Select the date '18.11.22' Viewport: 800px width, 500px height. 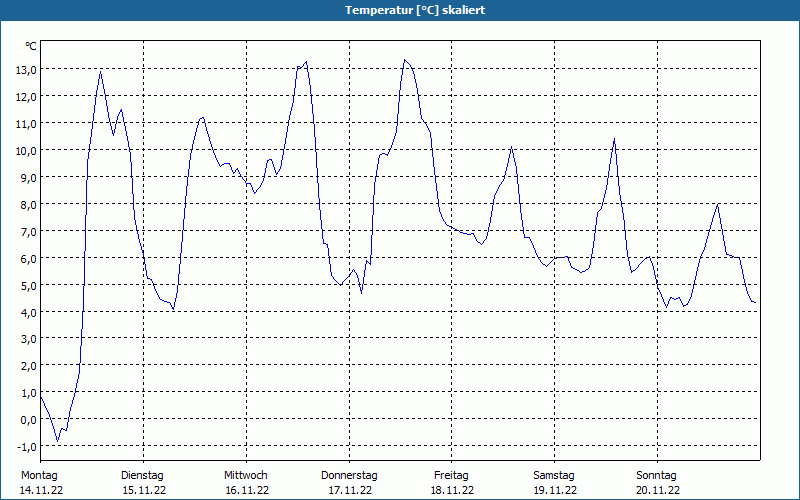[x=452, y=490]
